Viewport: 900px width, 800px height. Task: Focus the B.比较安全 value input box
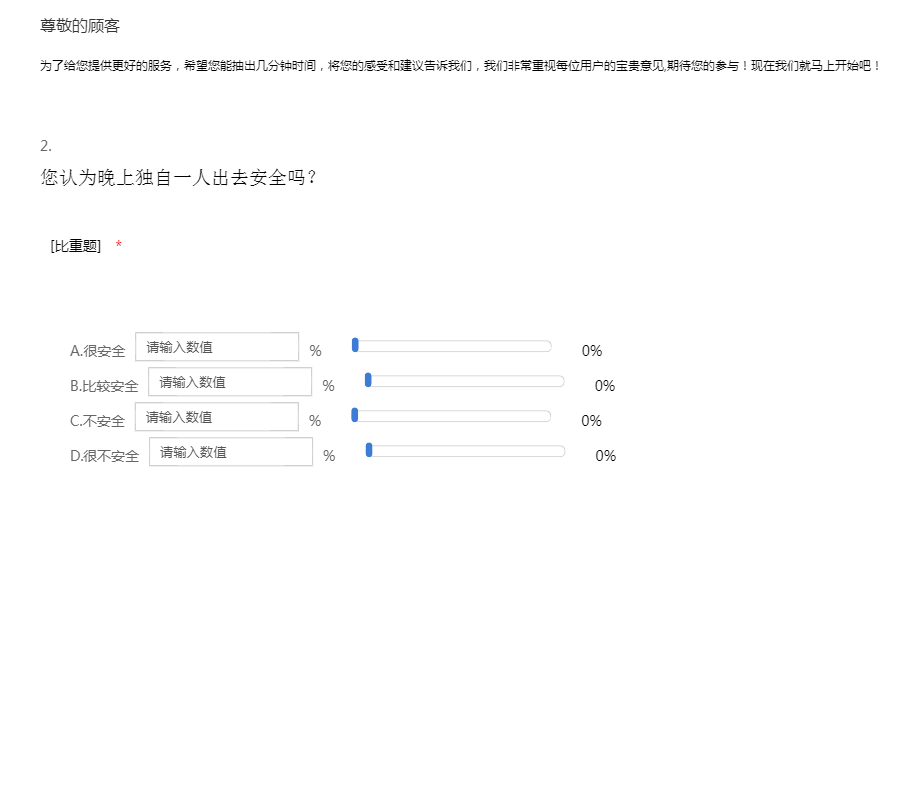(230, 382)
